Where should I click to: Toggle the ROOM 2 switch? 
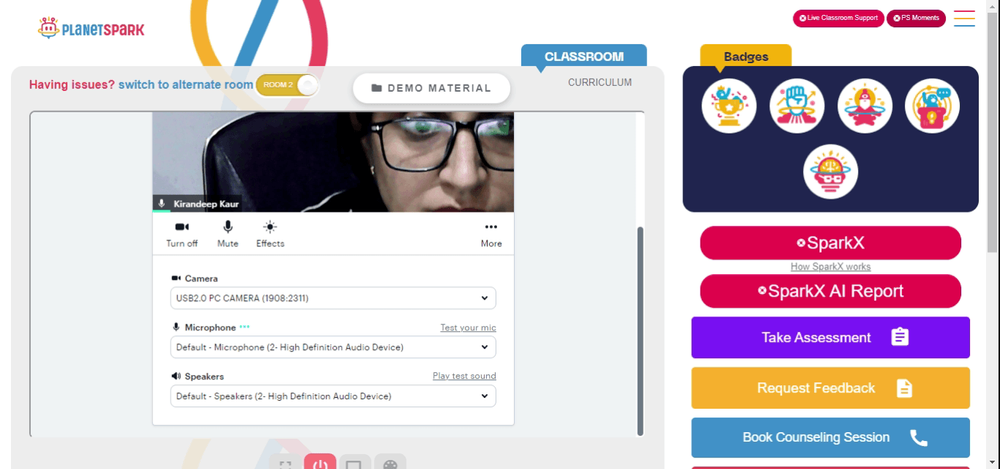pyautogui.click(x=287, y=85)
